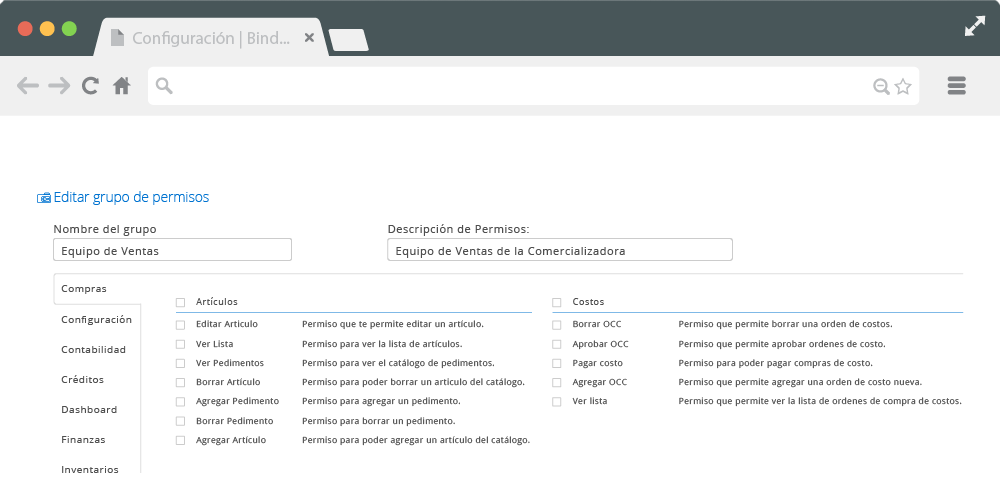Open the browser home icon
This screenshot has height=500, width=1000.
(122, 85)
